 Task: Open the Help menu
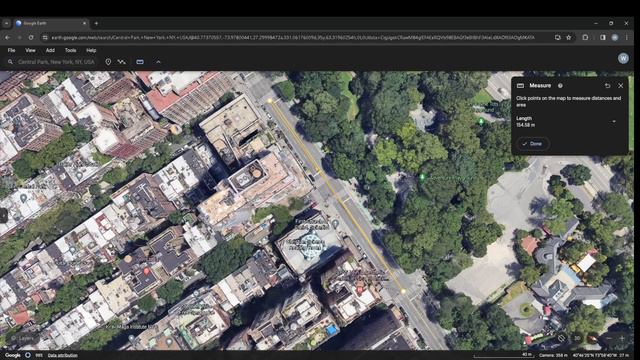pyautogui.click(x=91, y=50)
